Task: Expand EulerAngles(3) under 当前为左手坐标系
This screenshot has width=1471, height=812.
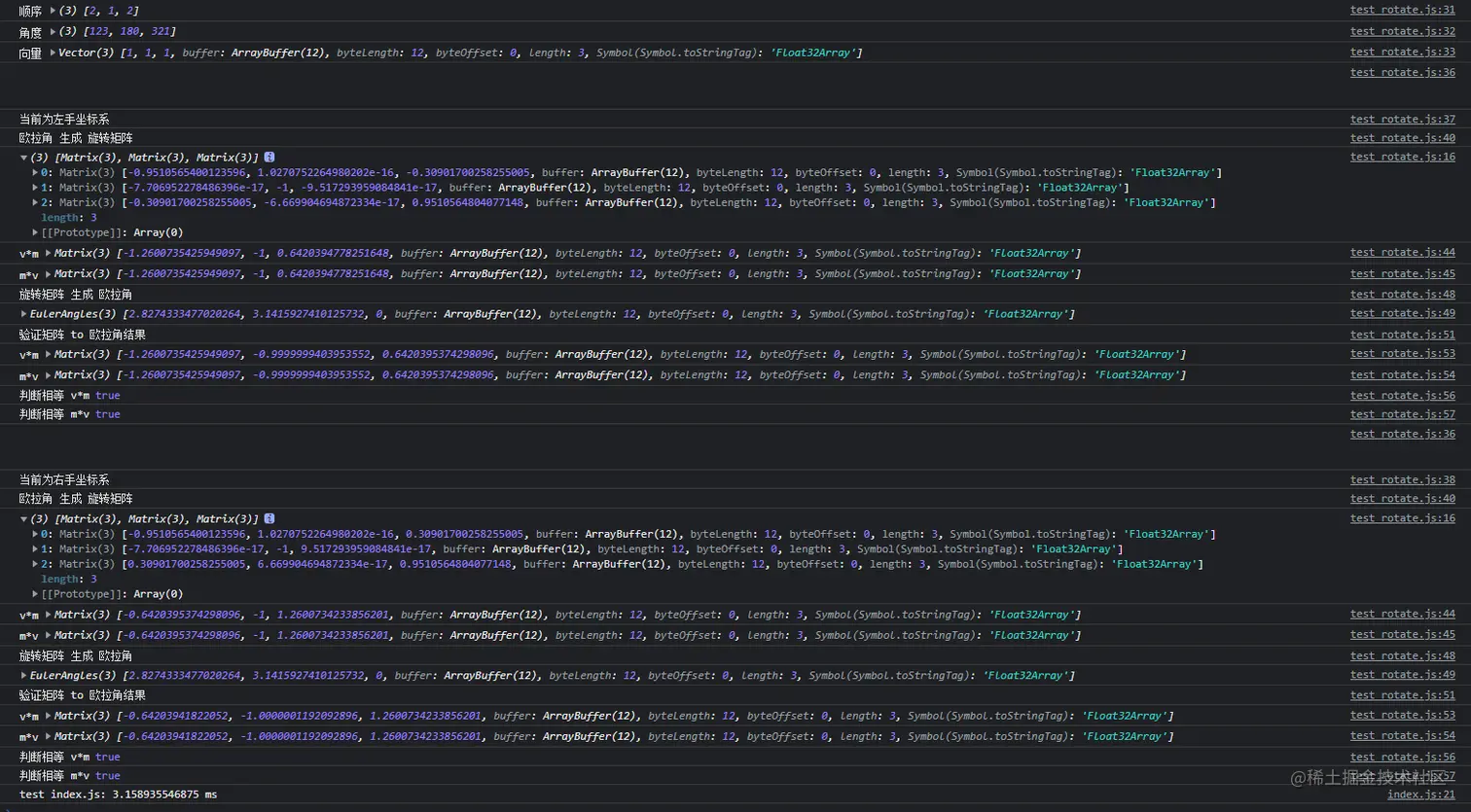Action: (x=24, y=314)
